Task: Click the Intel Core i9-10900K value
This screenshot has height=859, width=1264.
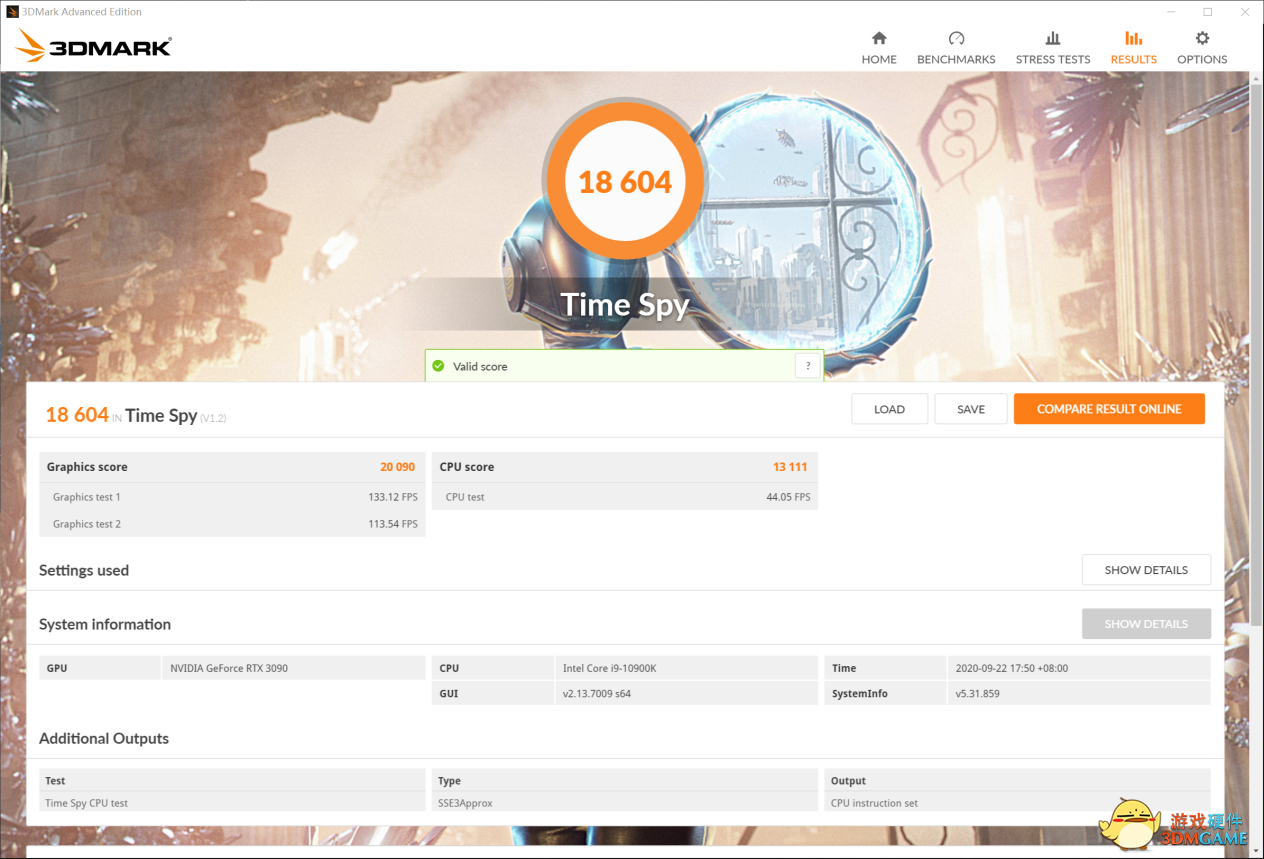Action: point(609,668)
